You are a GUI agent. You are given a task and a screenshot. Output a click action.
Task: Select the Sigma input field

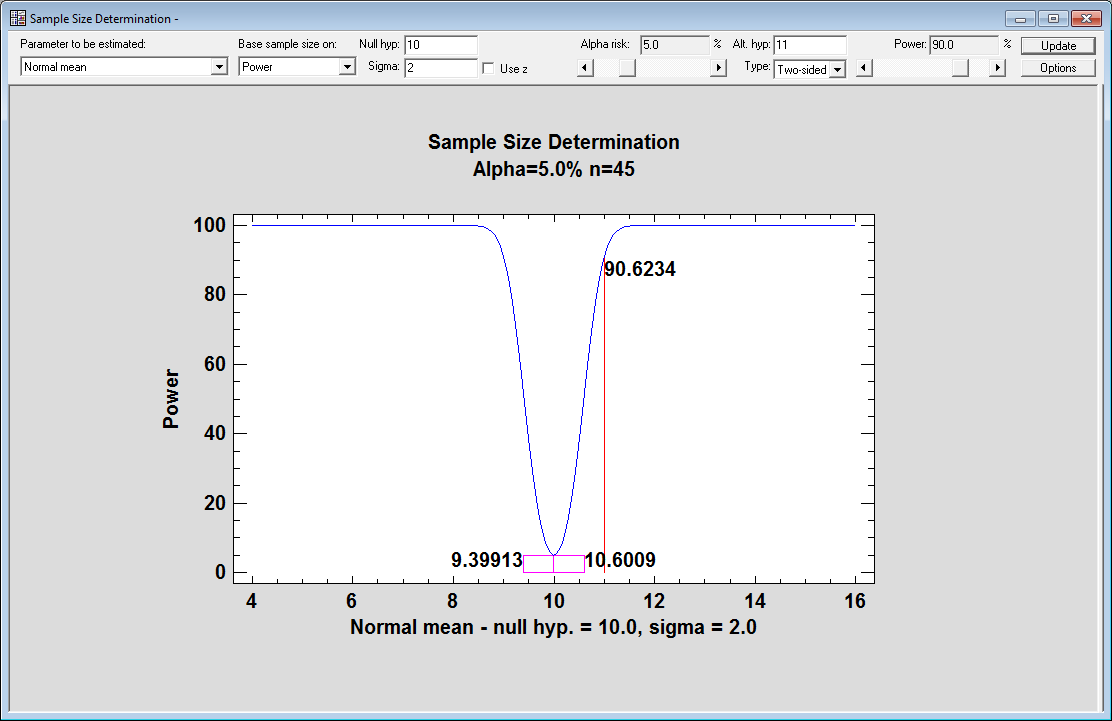pos(440,68)
